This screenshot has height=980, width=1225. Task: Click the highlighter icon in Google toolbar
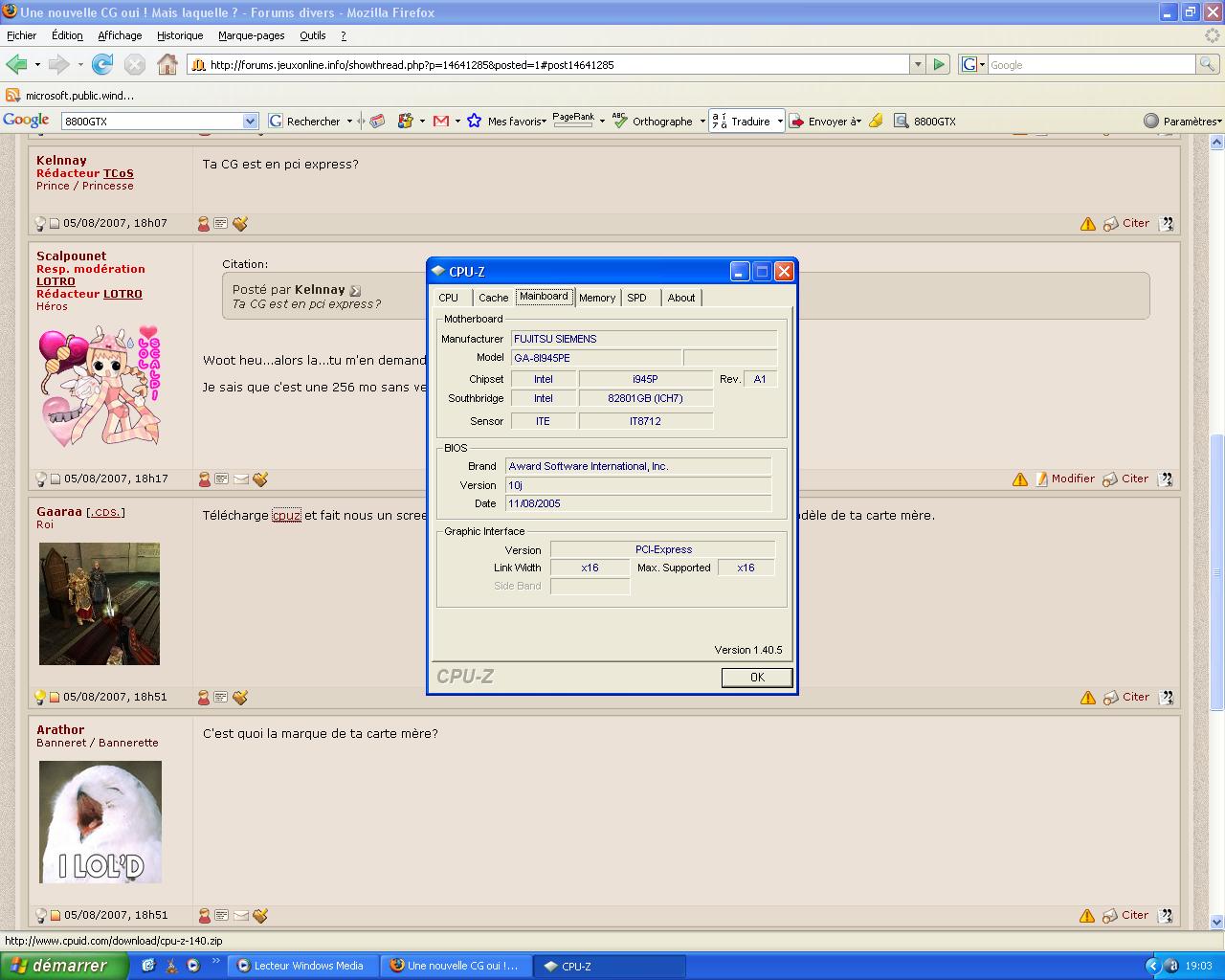pyautogui.click(x=876, y=121)
